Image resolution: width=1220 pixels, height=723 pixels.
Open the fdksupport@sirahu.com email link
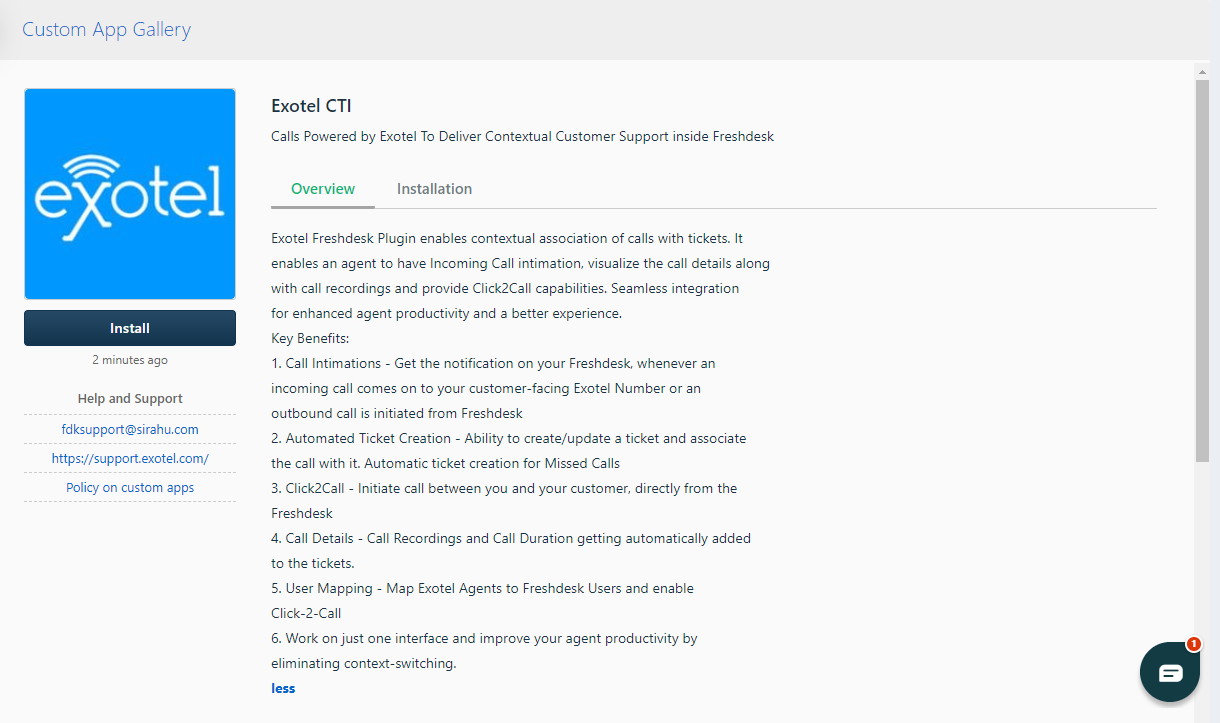(130, 429)
